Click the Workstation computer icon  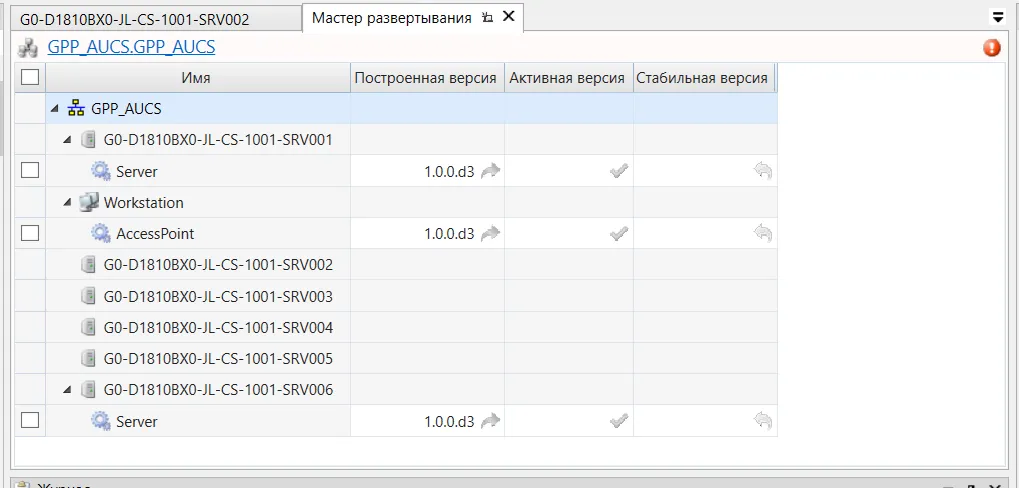pyautogui.click(x=88, y=202)
